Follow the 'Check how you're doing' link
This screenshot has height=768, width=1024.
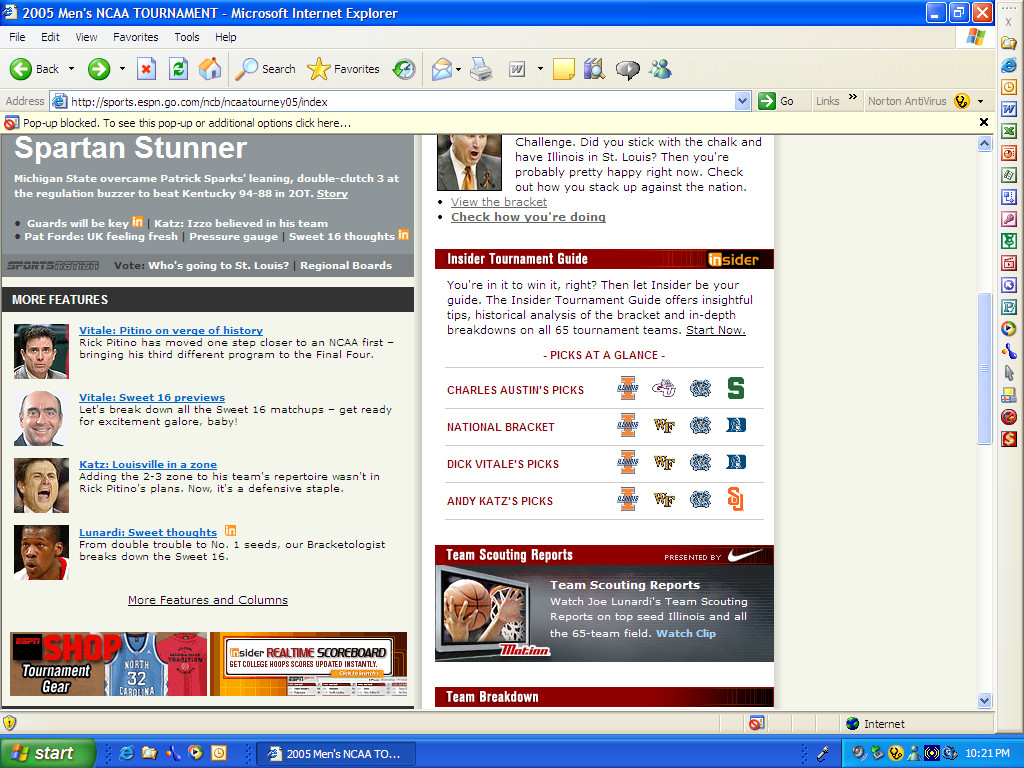click(x=528, y=217)
